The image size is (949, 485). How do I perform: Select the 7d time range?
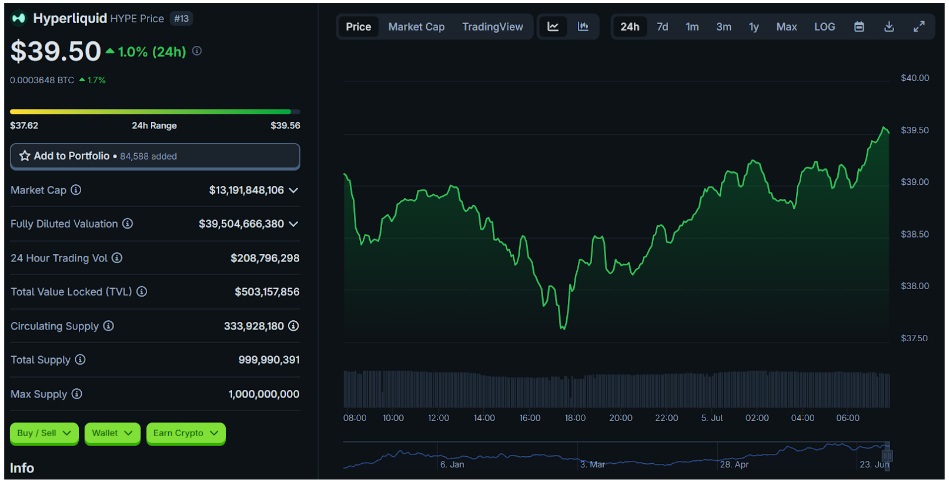663,27
